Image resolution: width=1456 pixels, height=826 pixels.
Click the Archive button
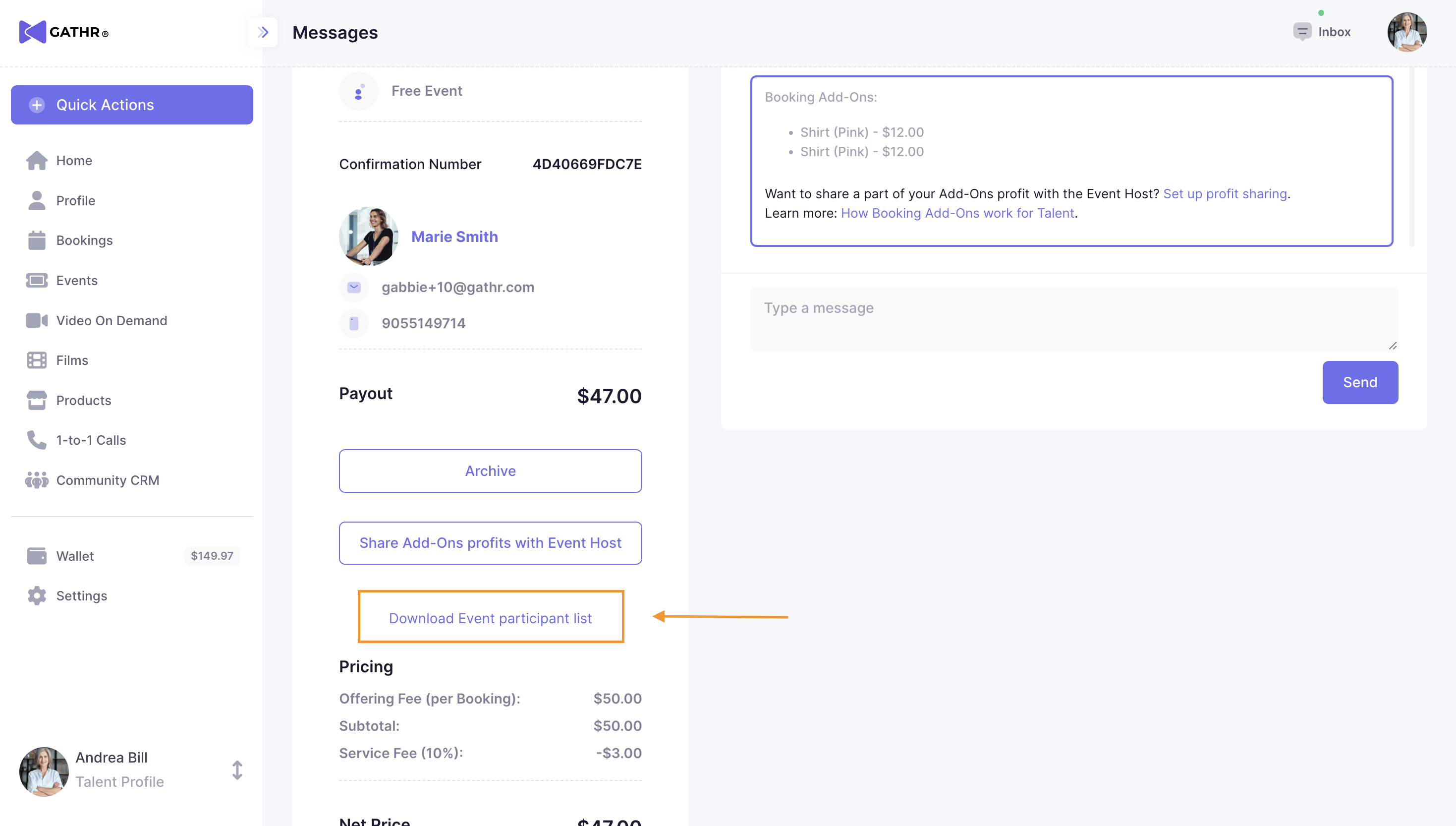point(490,471)
